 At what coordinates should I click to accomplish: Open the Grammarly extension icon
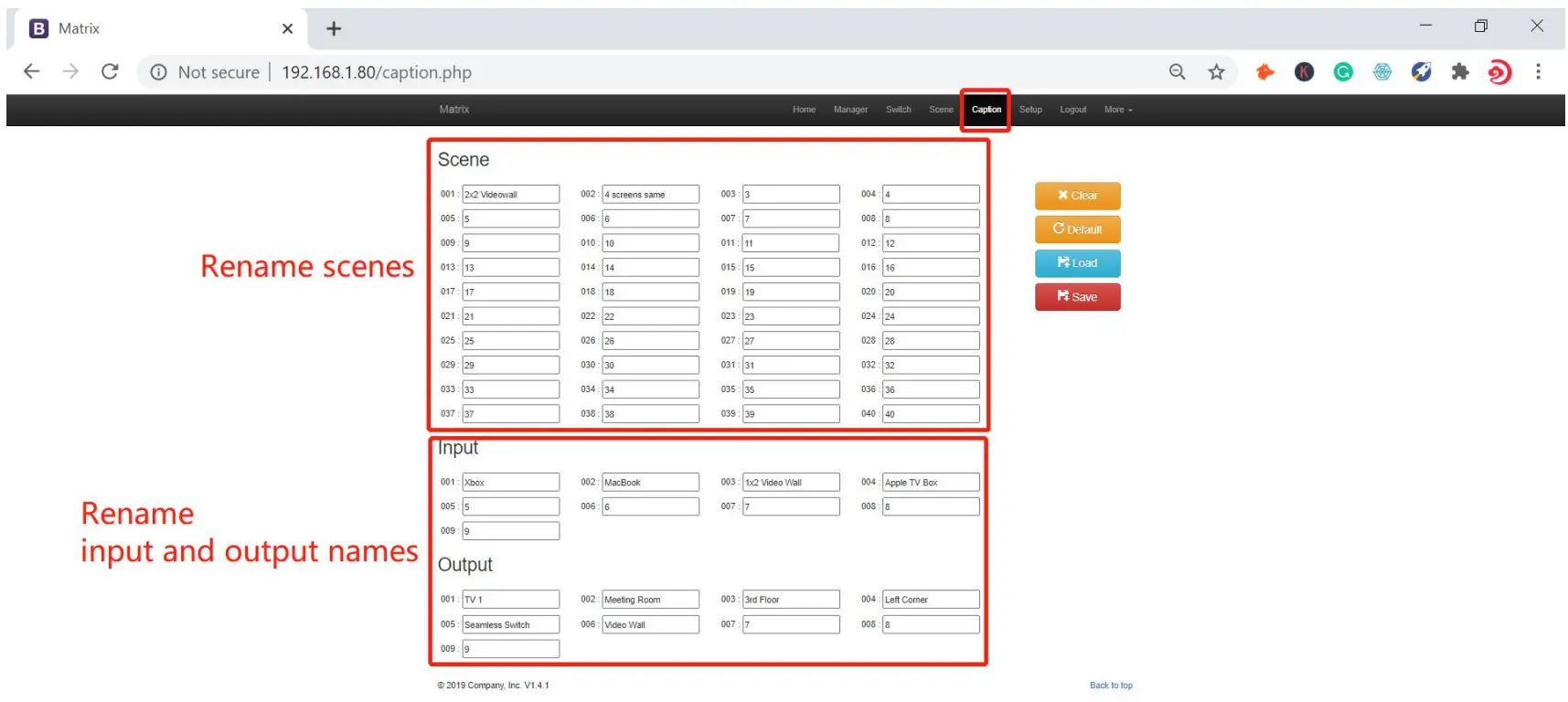click(1343, 72)
